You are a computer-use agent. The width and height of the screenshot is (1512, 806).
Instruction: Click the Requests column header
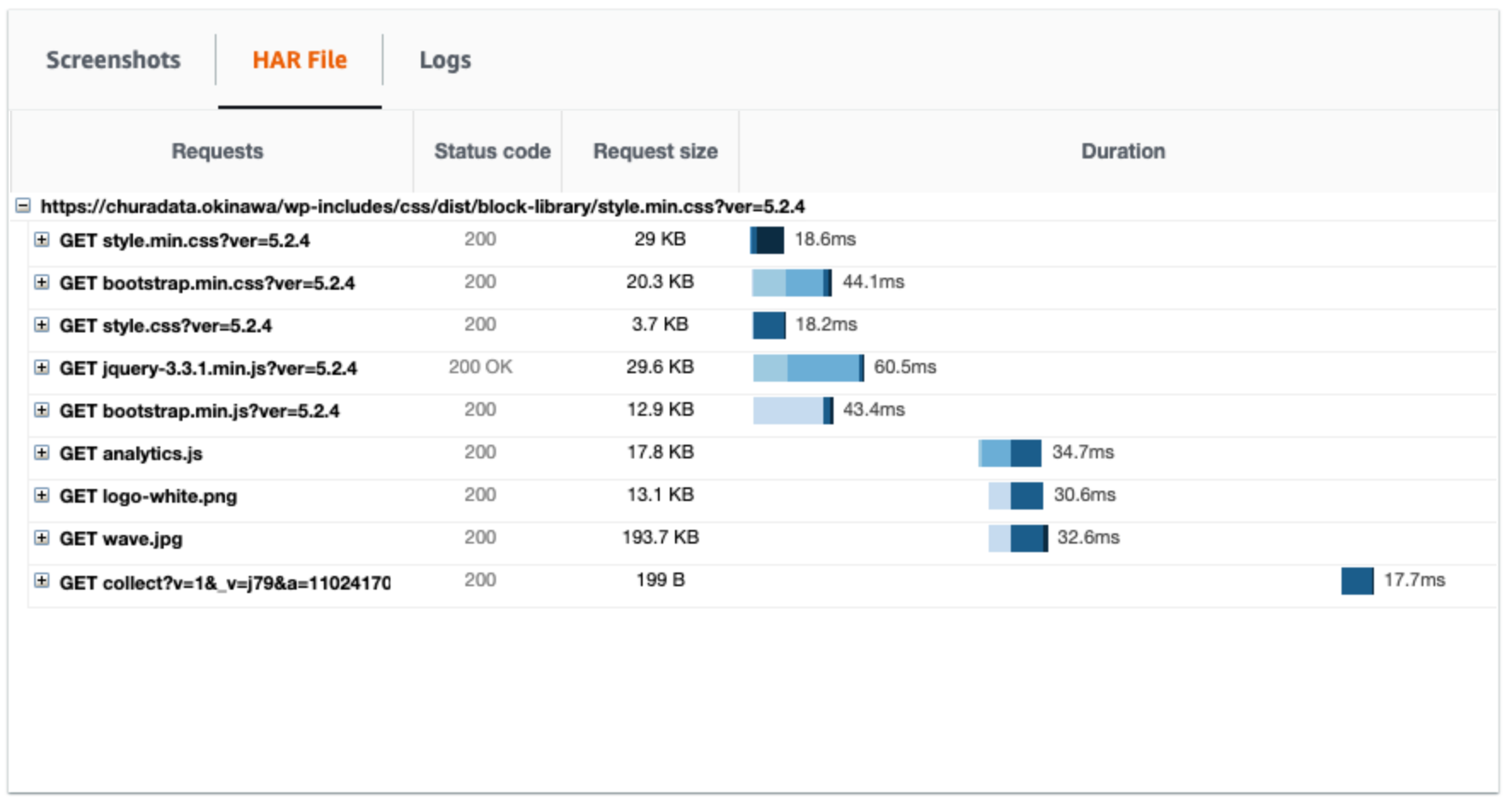click(x=217, y=151)
